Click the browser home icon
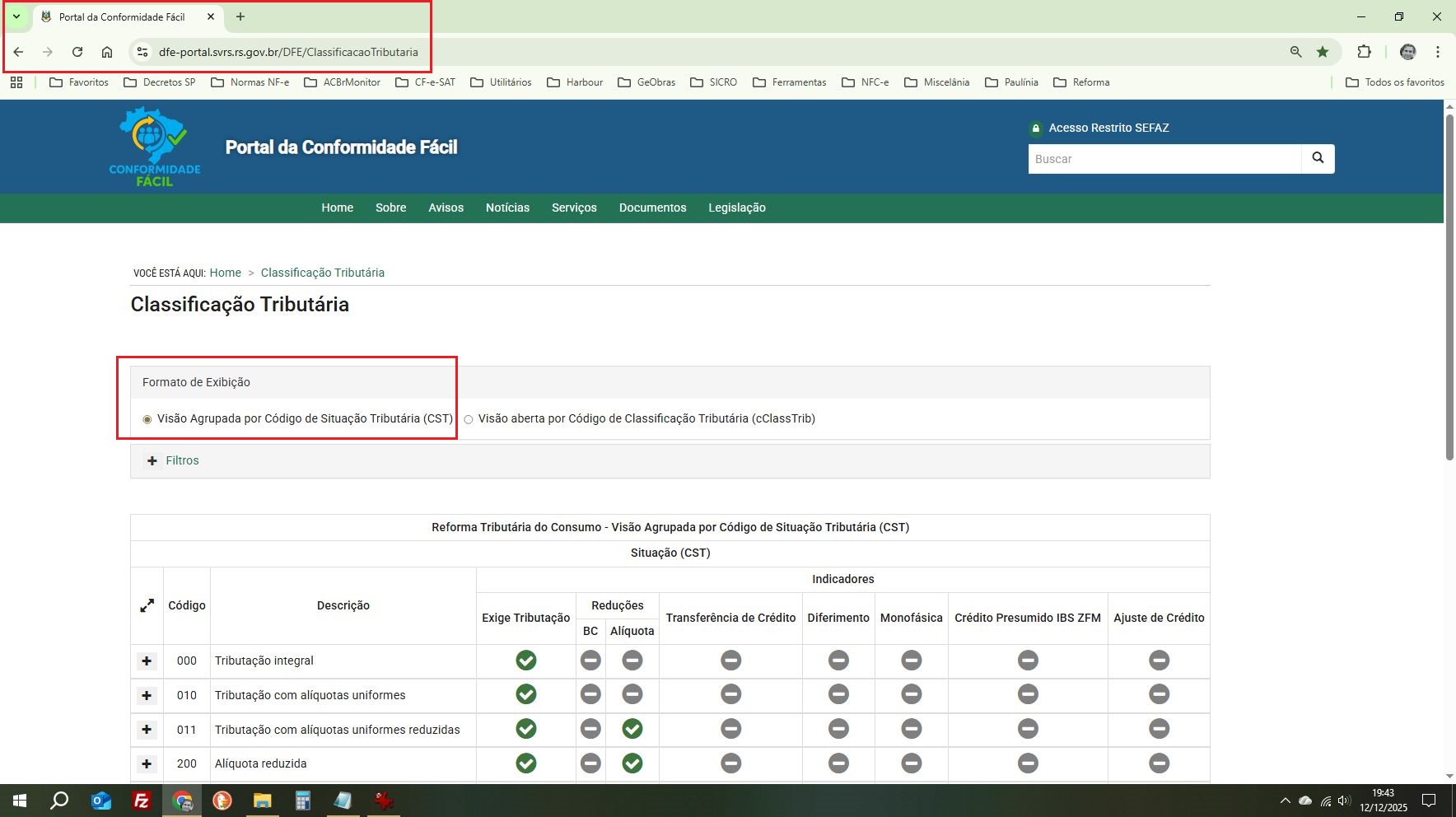Screen dimensions: 1456x817 click(x=107, y=52)
